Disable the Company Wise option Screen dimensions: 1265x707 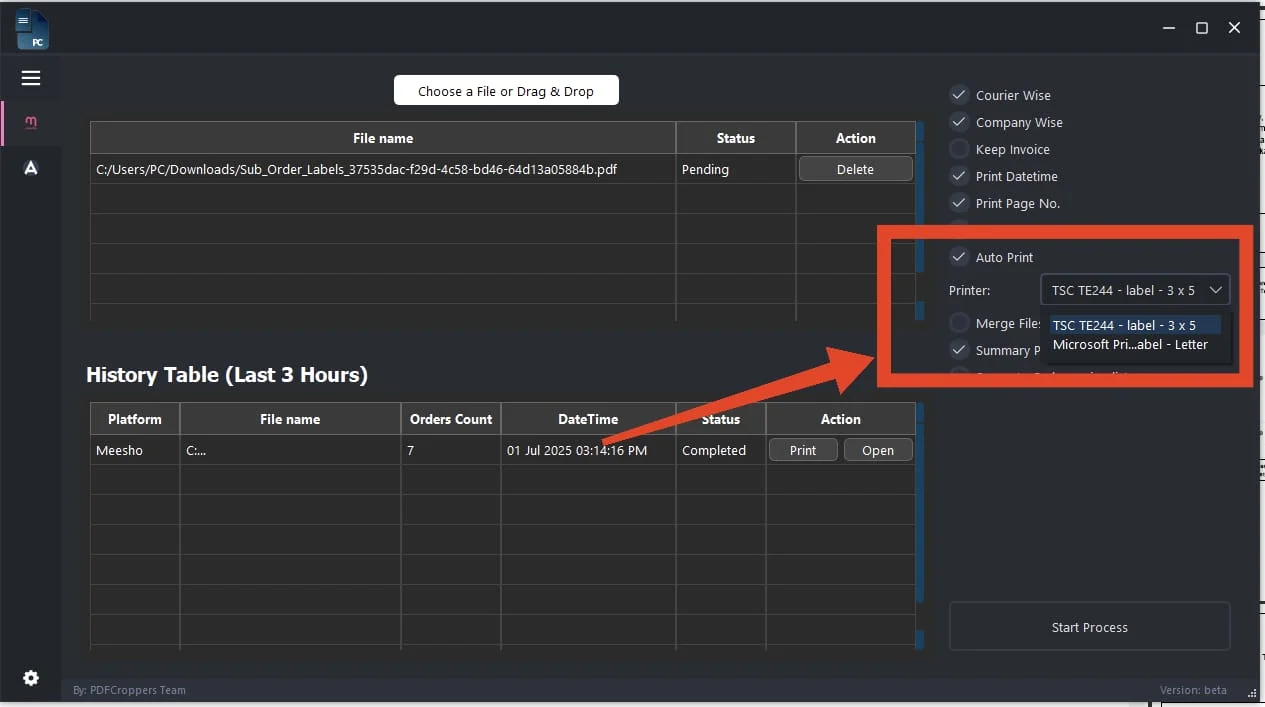pos(959,122)
